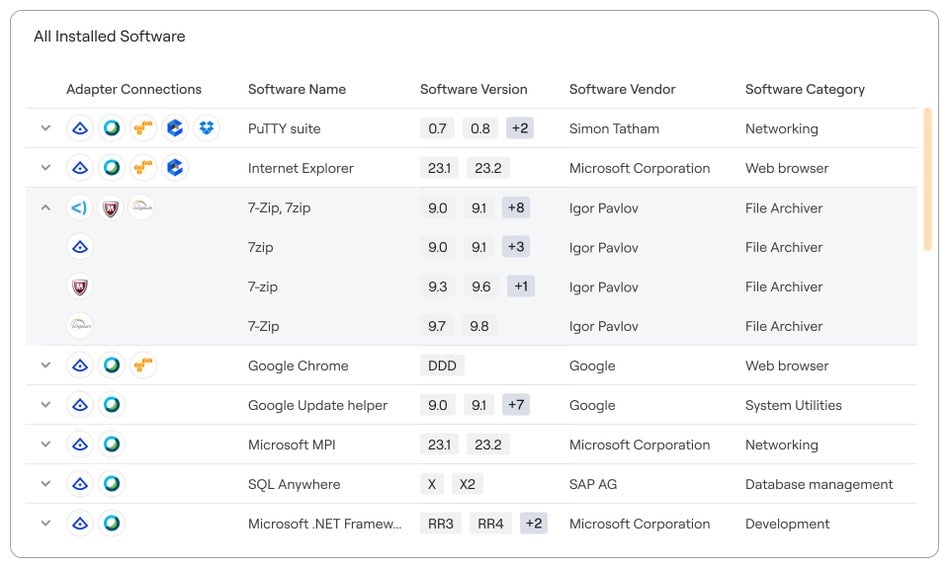The width and height of the screenshot is (949, 568).
Task: Expand the Google Chrome row
Action: tap(45, 366)
